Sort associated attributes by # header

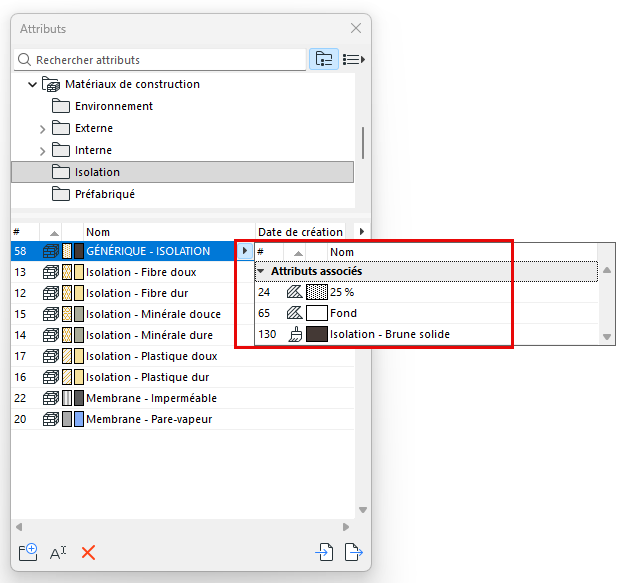point(269,252)
